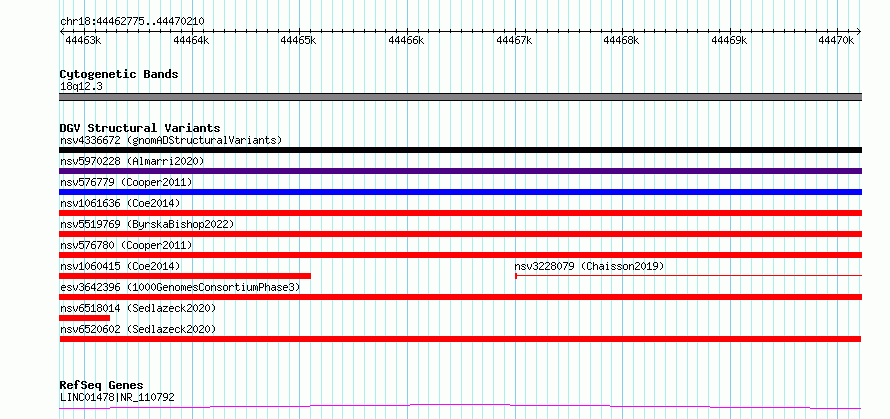Open variant nsv6520602 (Sedlazeck2020) label

pyautogui.click(x=138, y=329)
